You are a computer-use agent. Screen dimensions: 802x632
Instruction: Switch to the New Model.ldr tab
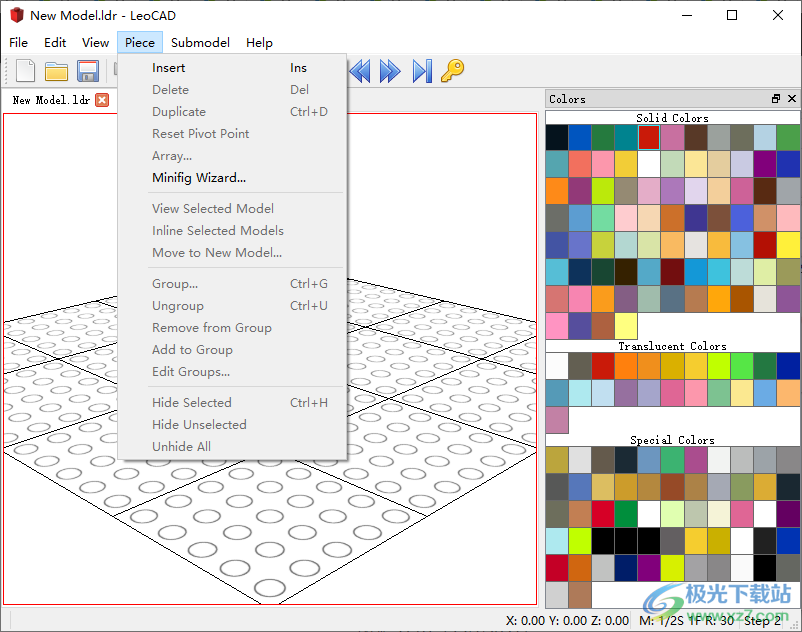point(50,100)
